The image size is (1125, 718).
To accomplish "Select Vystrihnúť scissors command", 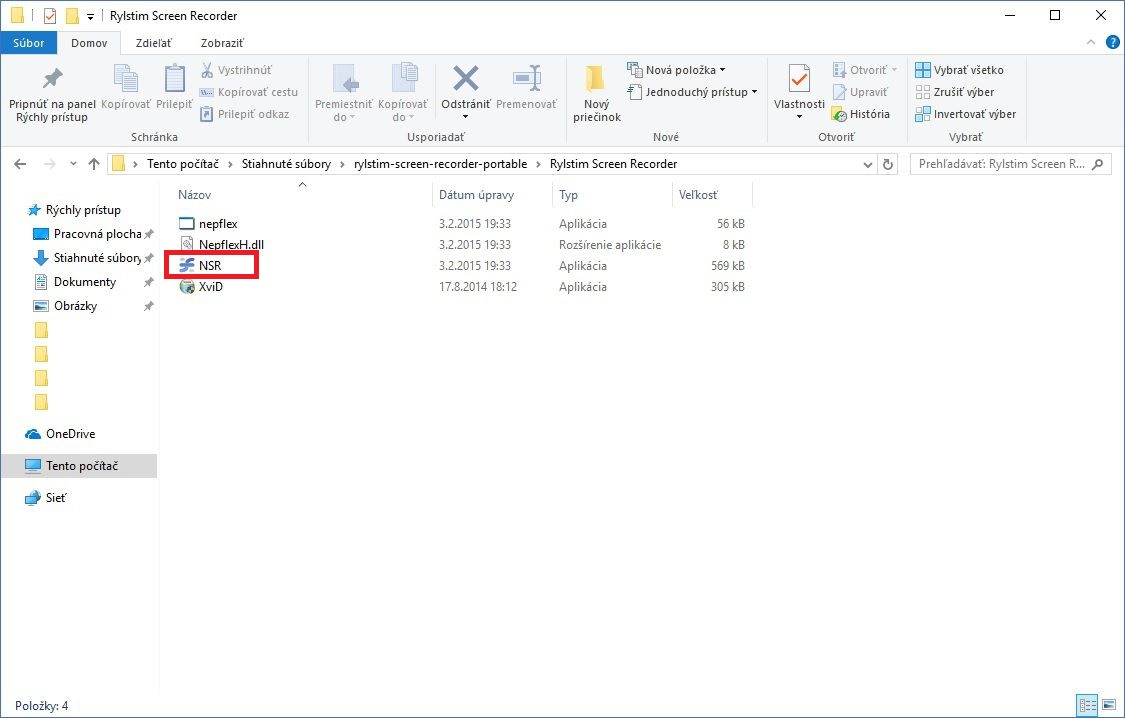I will tap(237, 70).
